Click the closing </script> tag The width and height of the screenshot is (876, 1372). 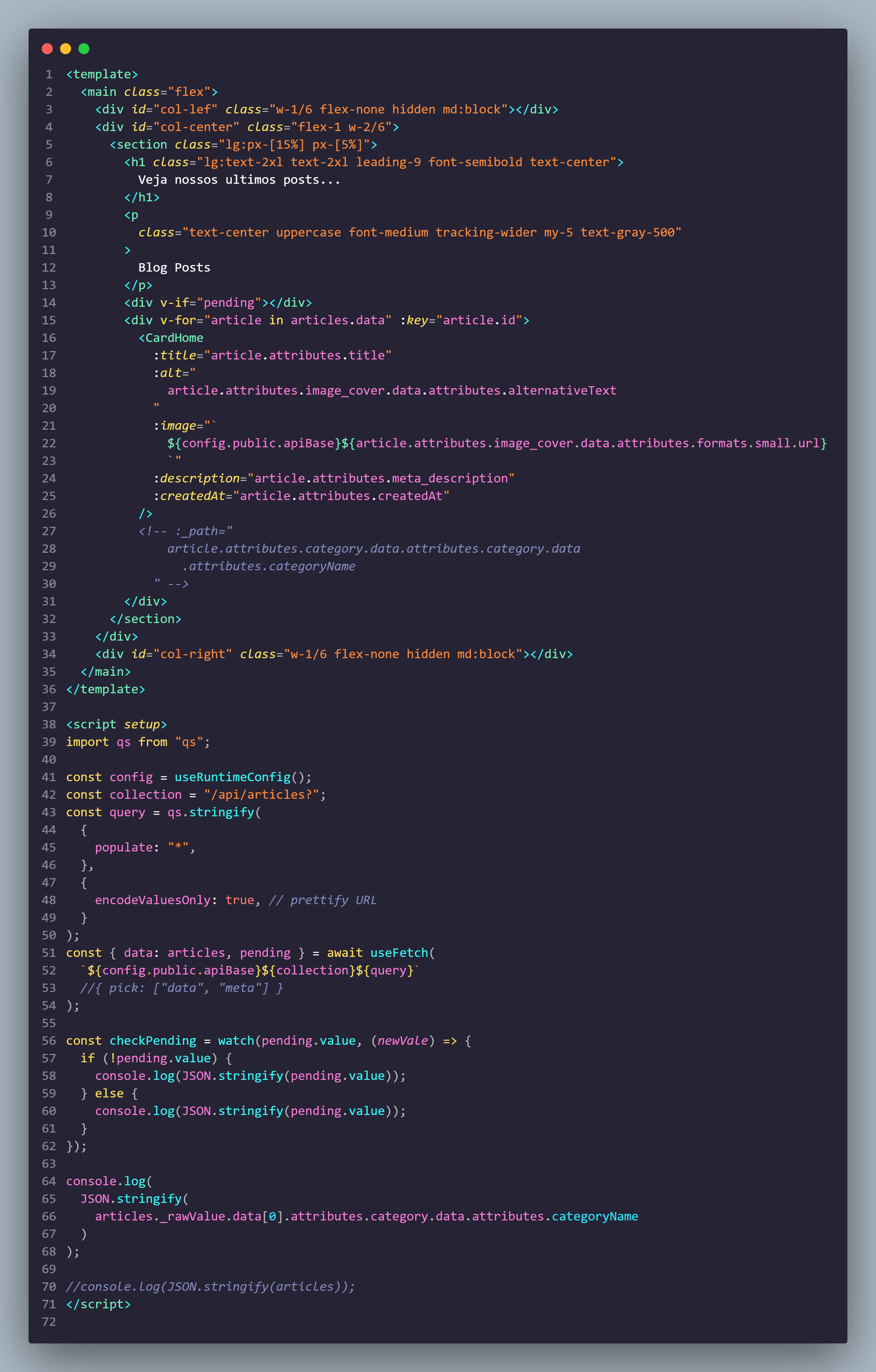coord(99,1305)
